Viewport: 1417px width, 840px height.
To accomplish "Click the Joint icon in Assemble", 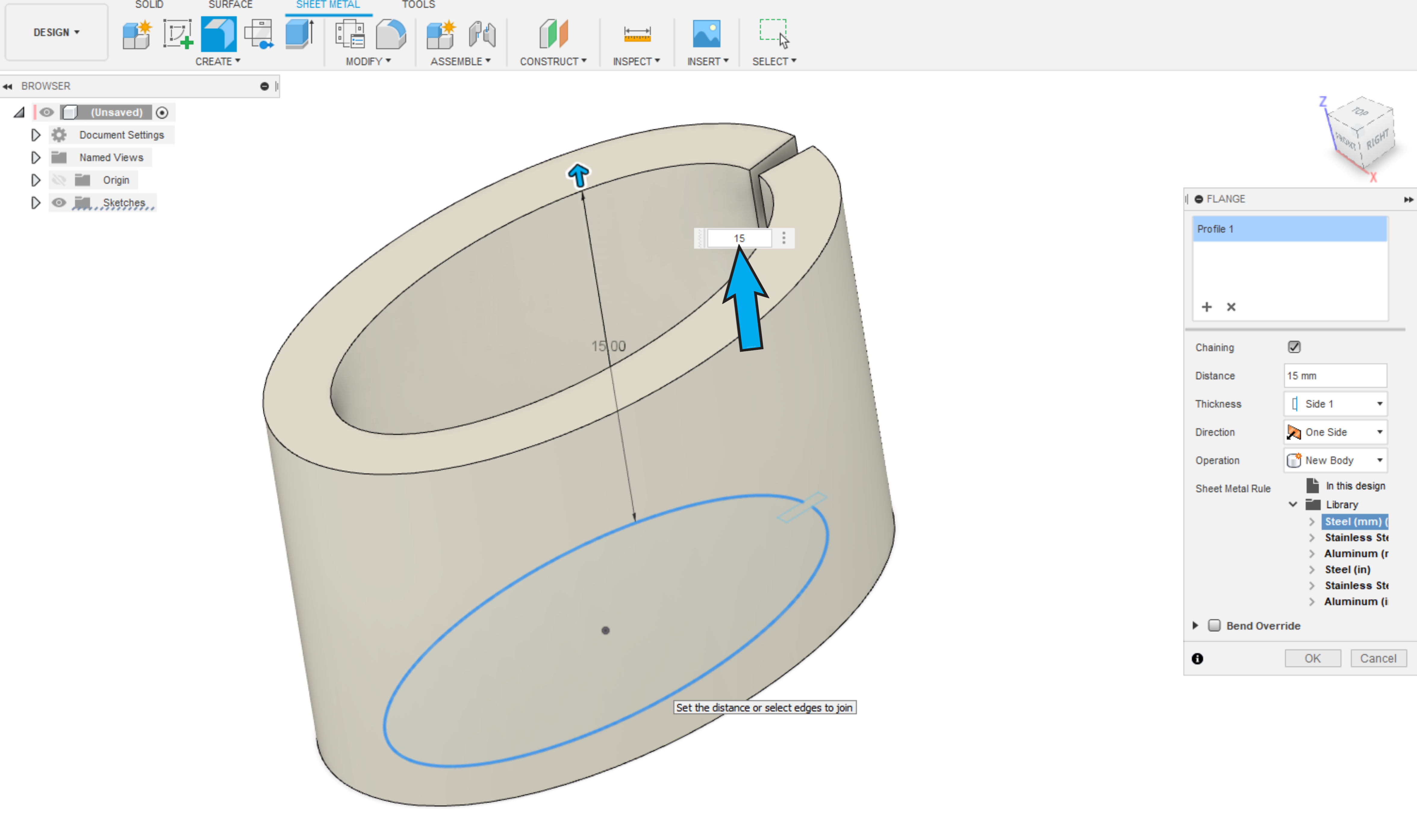I will pos(482,34).
